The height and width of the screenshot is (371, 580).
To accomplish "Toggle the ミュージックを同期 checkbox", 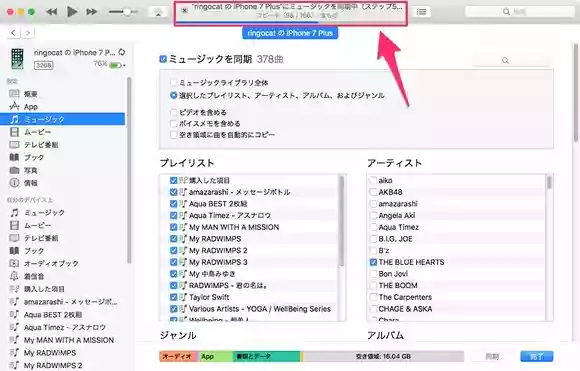I will [163, 59].
